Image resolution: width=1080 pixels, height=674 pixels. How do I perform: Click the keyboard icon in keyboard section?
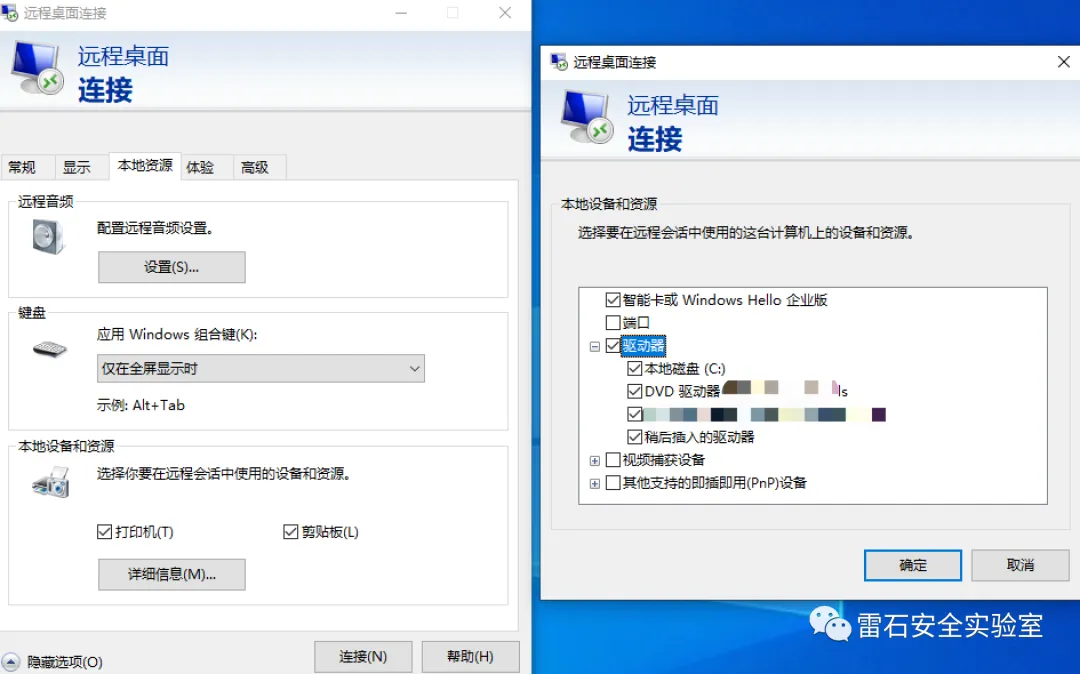[x=50, y=349]
